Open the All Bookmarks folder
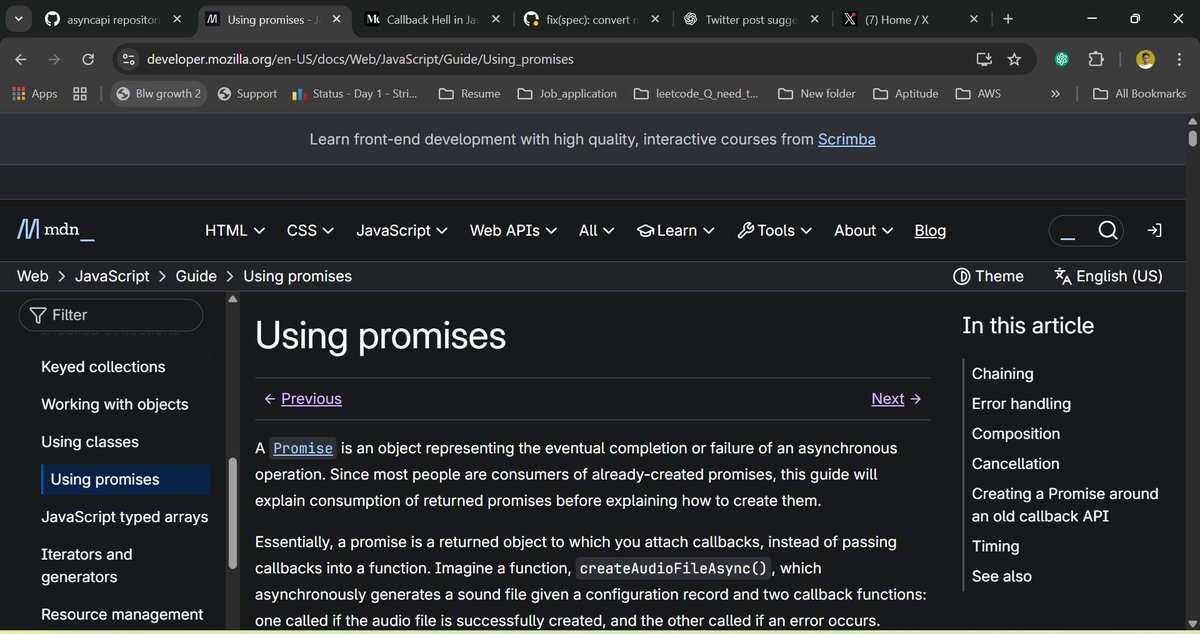The height and width of the screenshot is (634, 1200). (x=1139, y=93)
